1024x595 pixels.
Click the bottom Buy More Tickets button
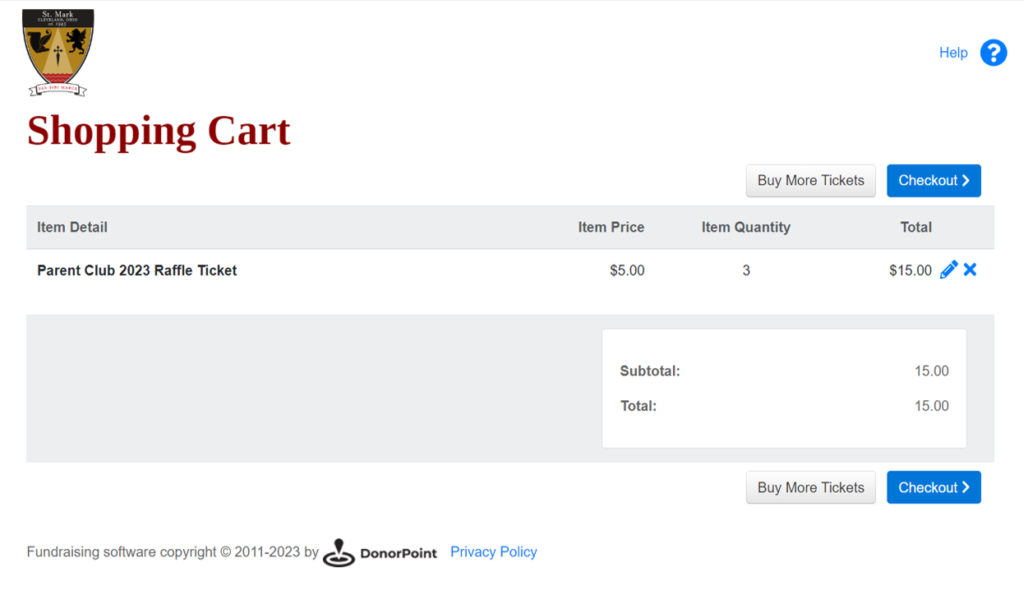point(810,487)
